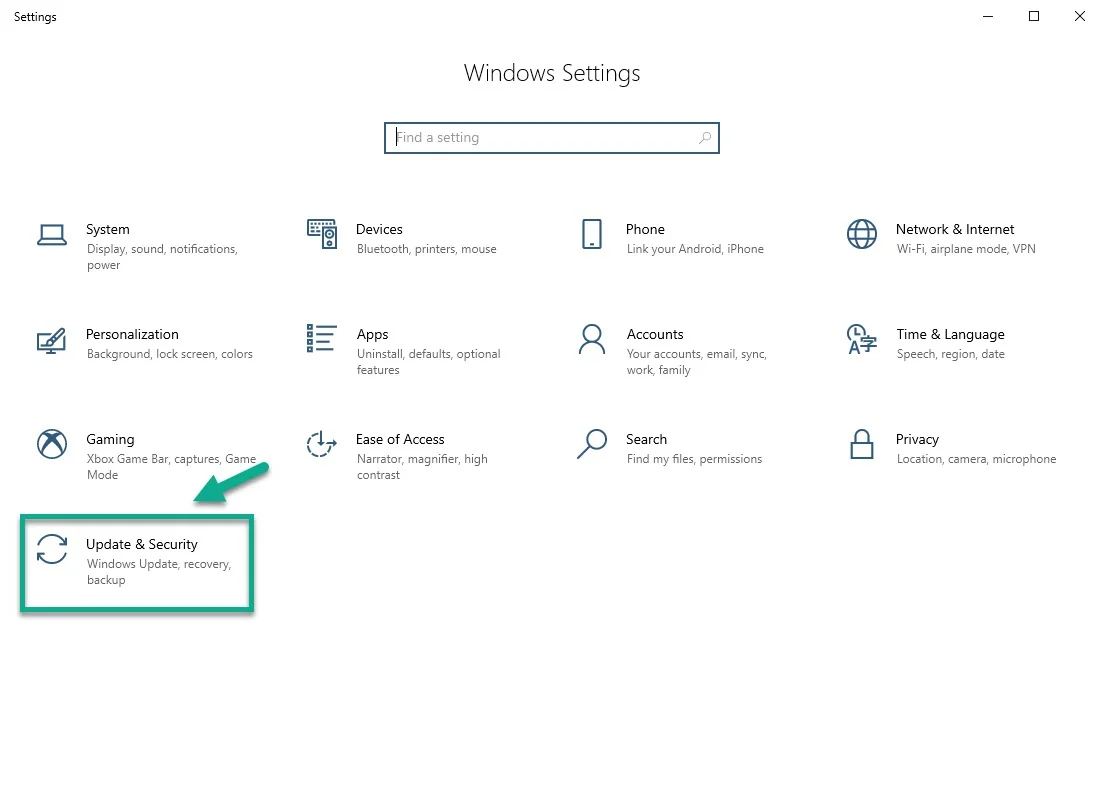Click 'Find my files, permissions' description
Viewport: 1103px width, 806px height.
[x=694, y=459]
